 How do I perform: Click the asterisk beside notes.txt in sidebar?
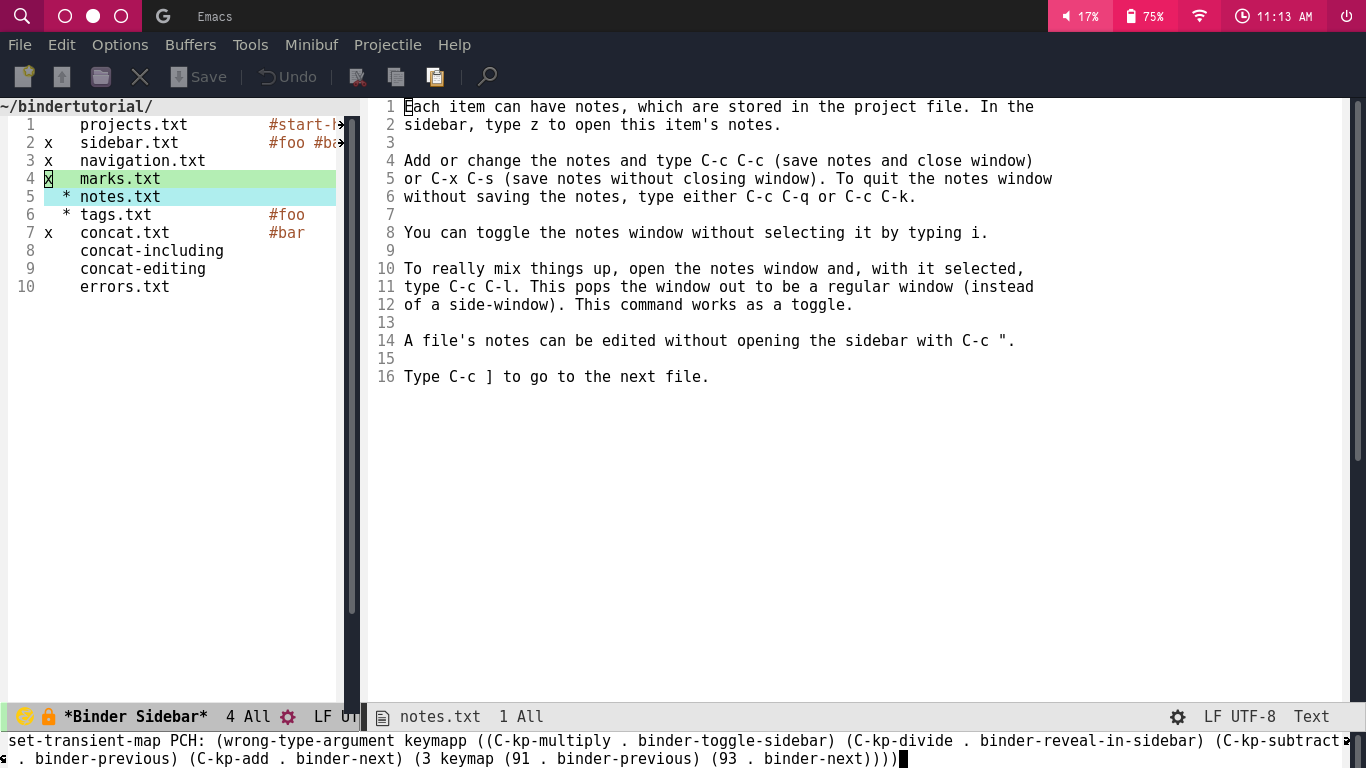point(66,197)
